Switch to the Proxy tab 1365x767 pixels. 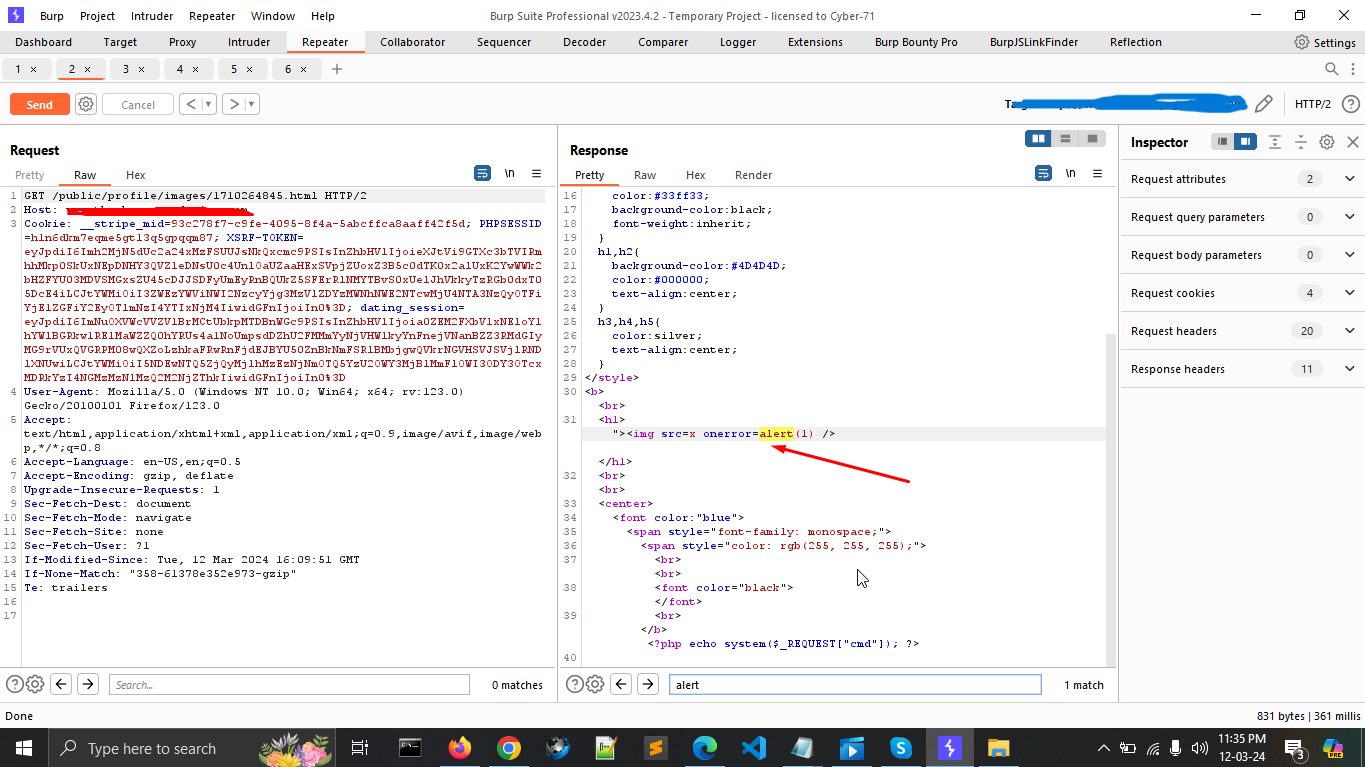coord(183,42)
